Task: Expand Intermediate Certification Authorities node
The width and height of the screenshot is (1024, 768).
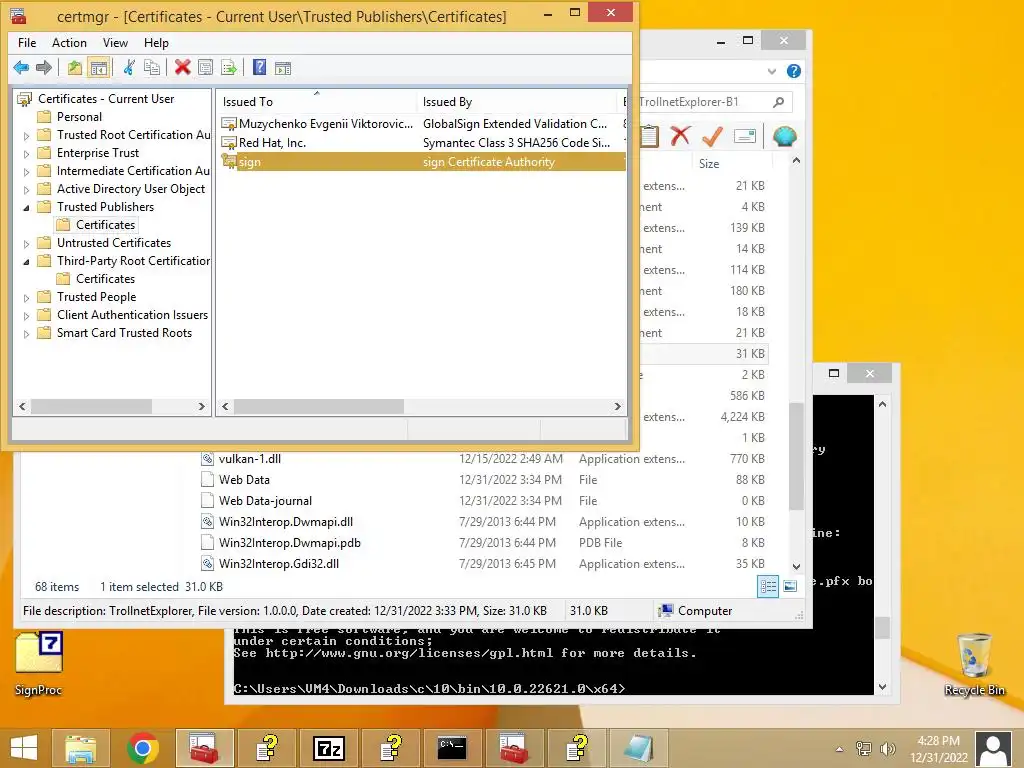Action: coord(26,172)
